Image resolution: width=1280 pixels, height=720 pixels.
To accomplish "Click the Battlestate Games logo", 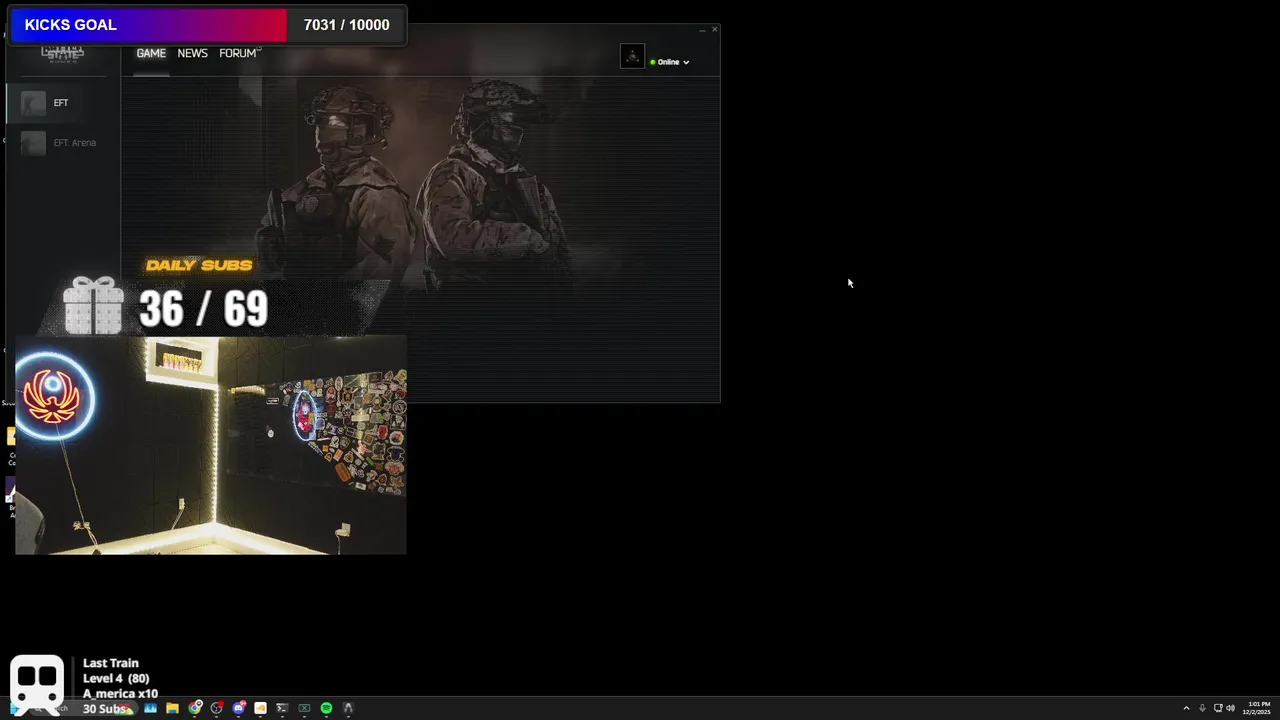I will pyautogui.click(x=62, y=53).
